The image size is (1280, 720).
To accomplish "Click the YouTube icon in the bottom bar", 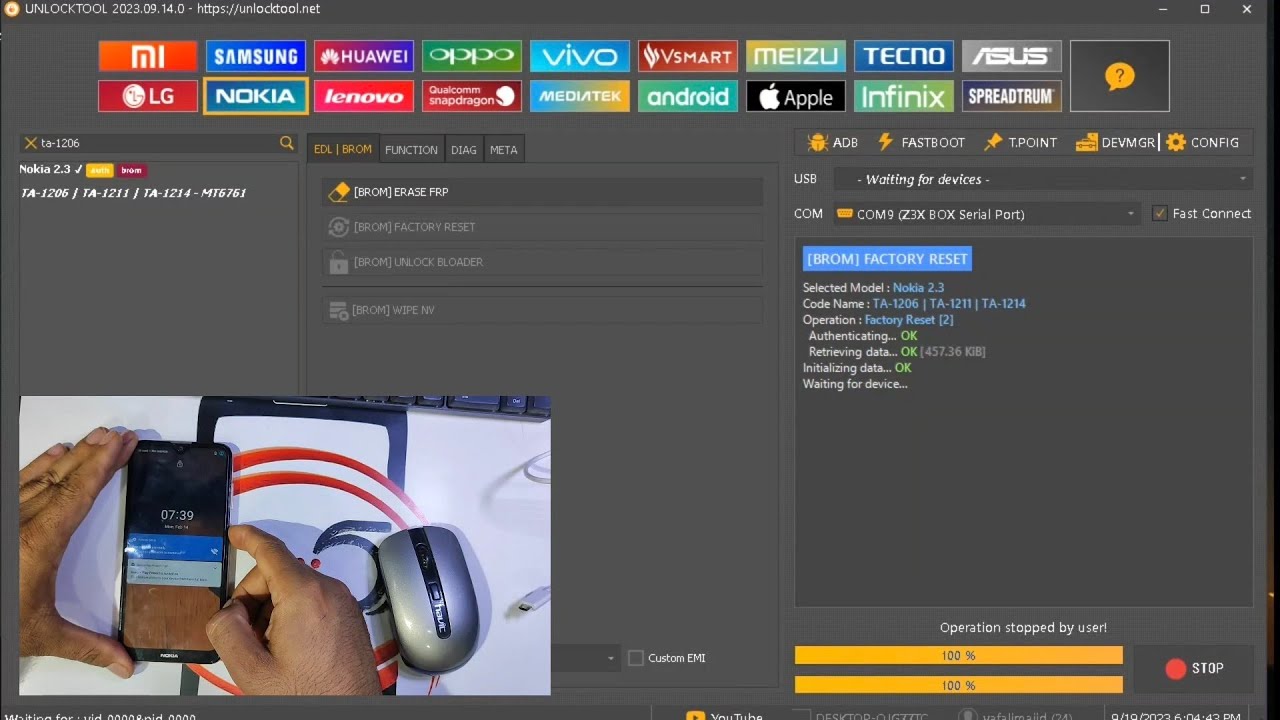I will pos(695,715).
